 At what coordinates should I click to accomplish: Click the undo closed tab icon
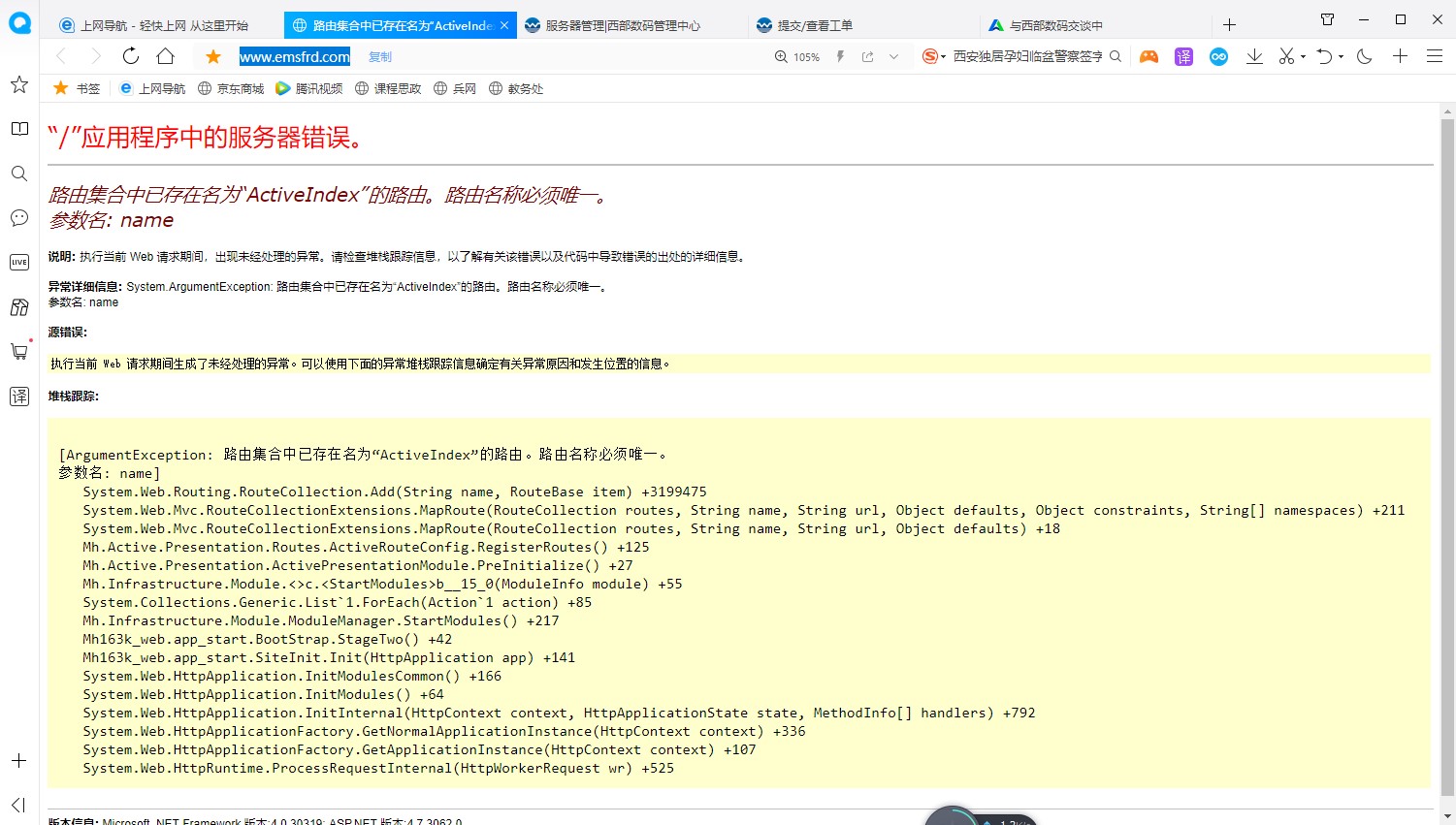1324,56
